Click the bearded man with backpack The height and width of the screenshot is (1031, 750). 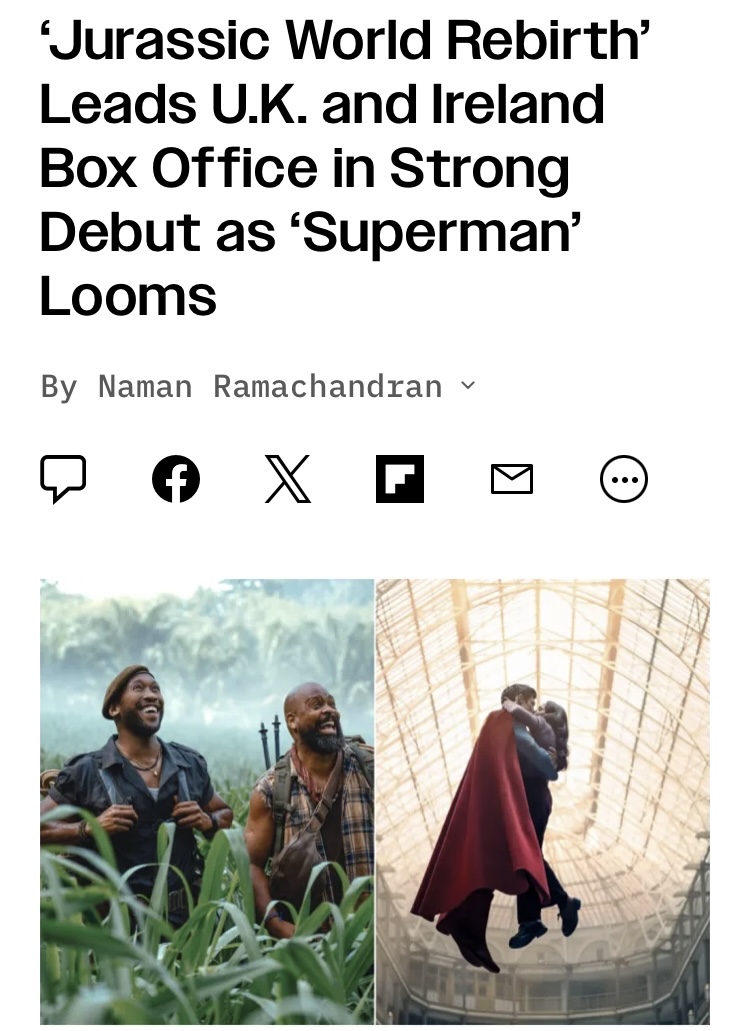tap(309, 809)
